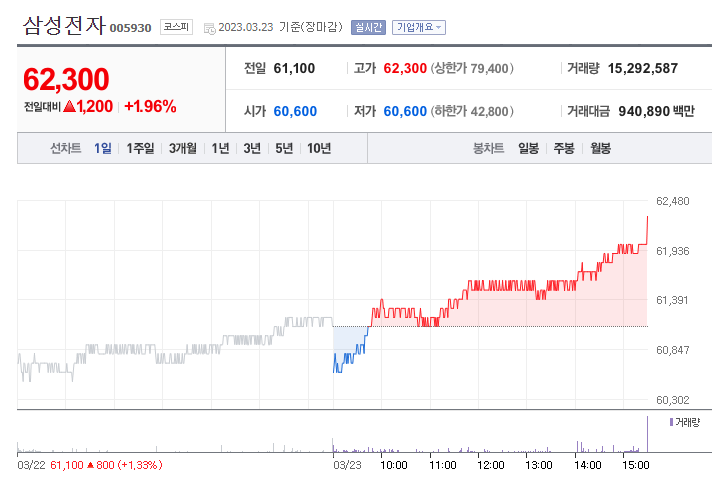Screen dimensions: 712x488
Task: Click the 61,391 y-axis label
Action: point(672,300)
